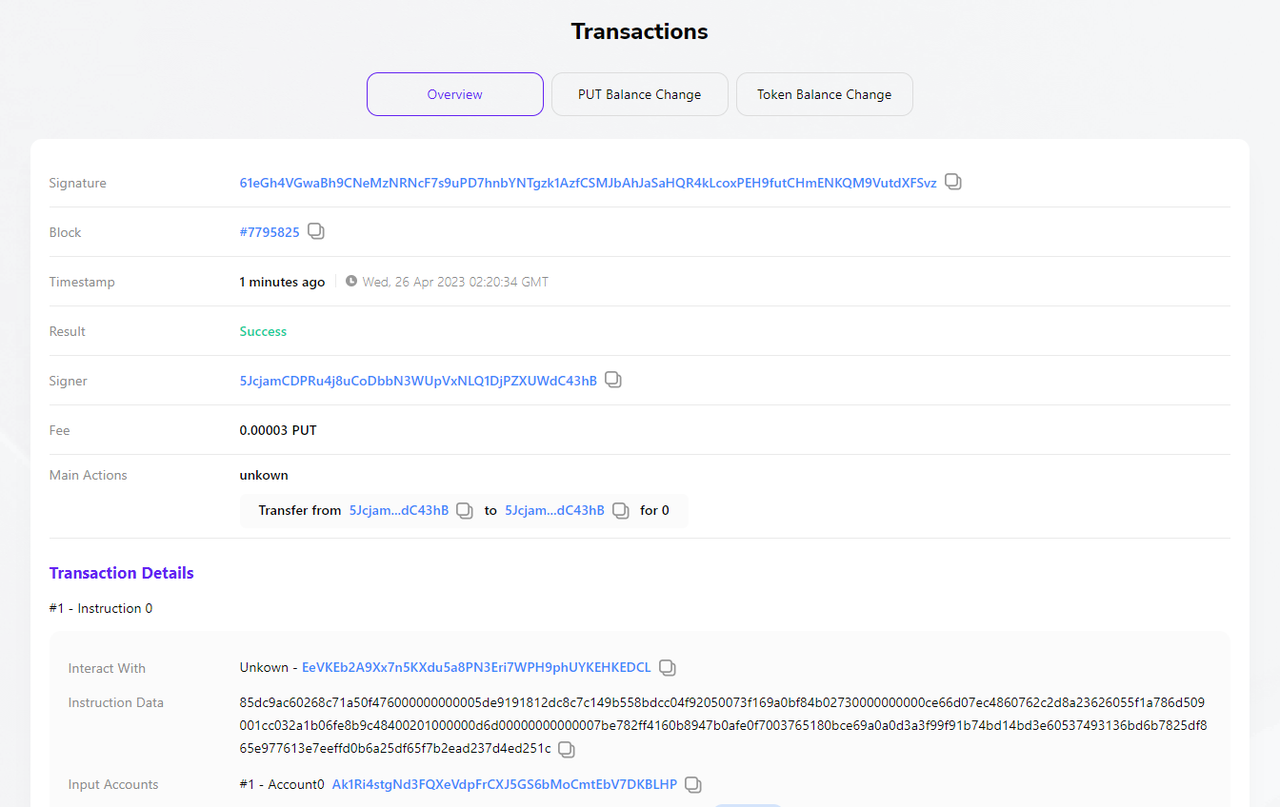
Task: Open the signer address link
Action: tap(418, 381)
